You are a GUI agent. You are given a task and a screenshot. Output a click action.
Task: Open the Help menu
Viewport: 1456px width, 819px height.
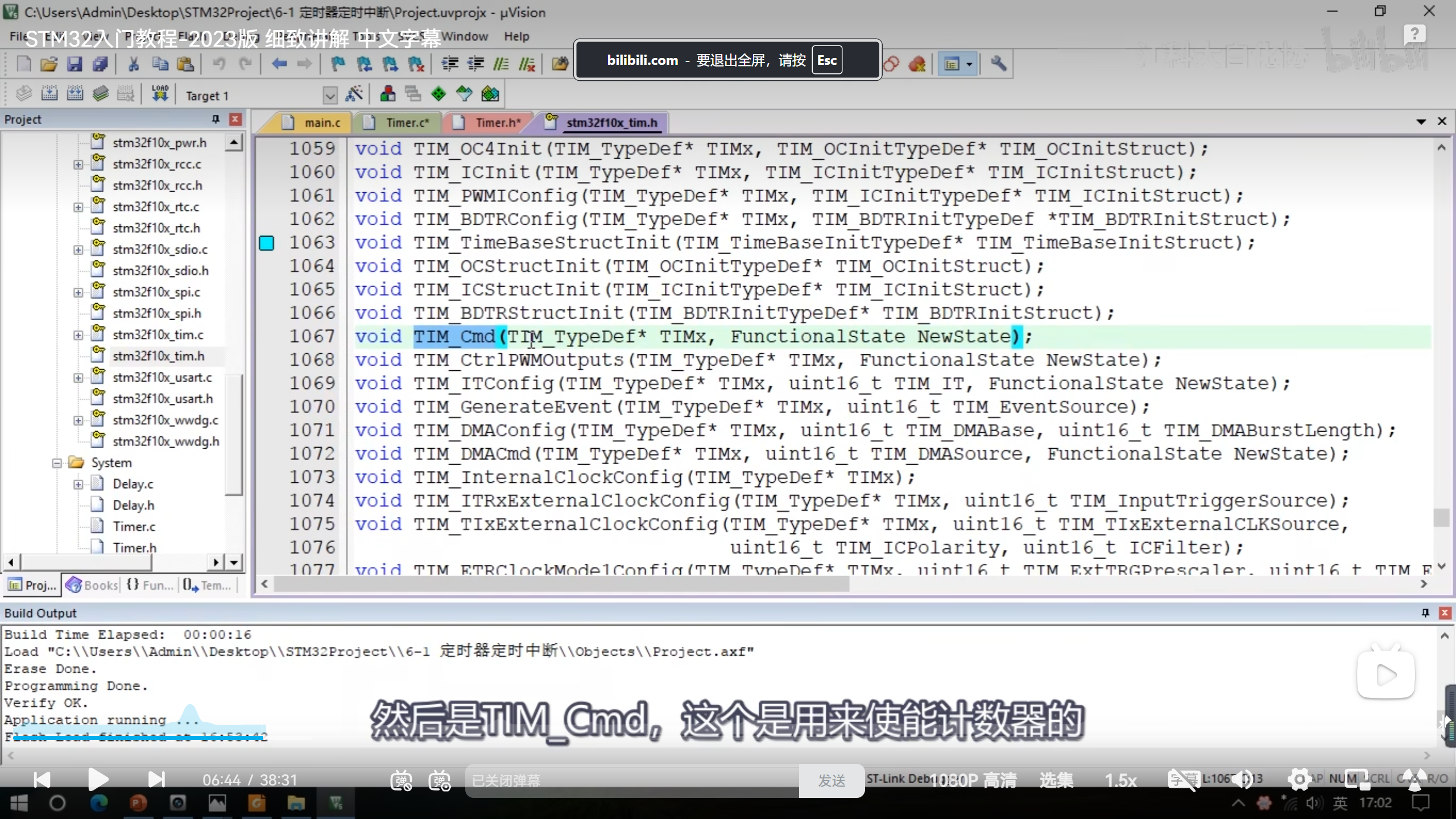tap(516, 36)
